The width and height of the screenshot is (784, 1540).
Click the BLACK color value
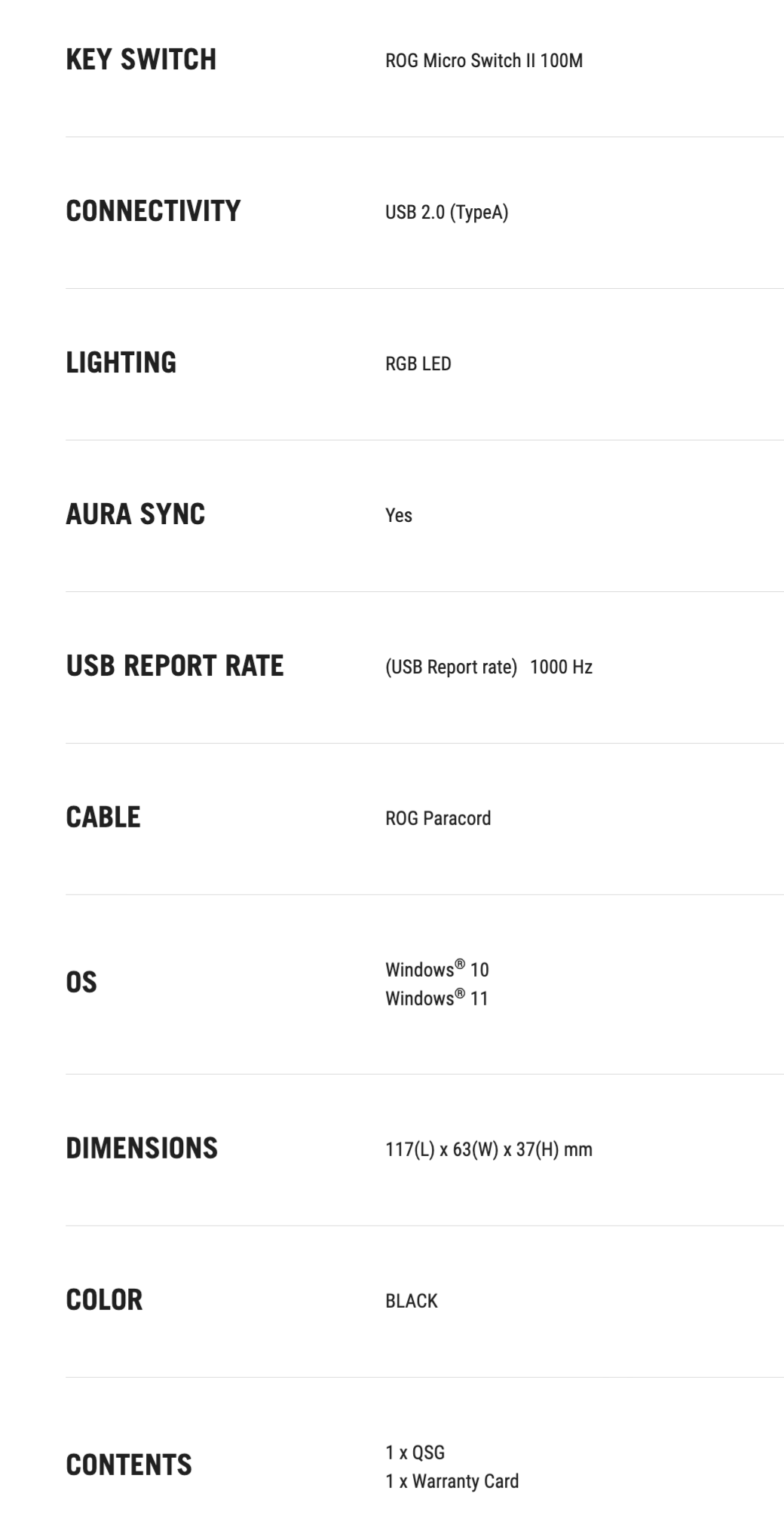411,1301
